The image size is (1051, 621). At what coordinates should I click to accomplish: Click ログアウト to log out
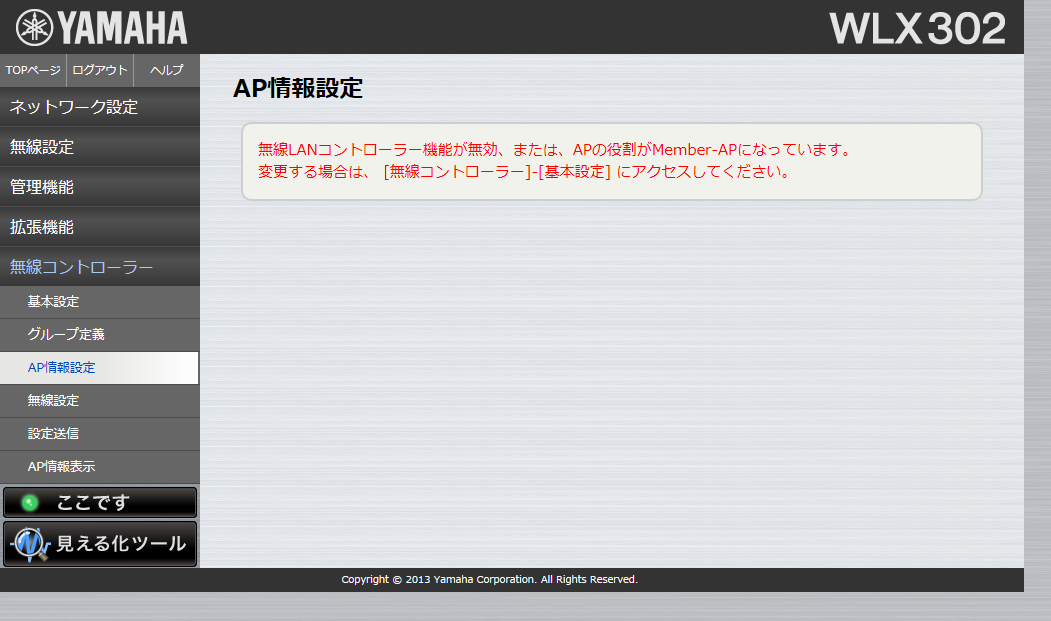point(100,70)
